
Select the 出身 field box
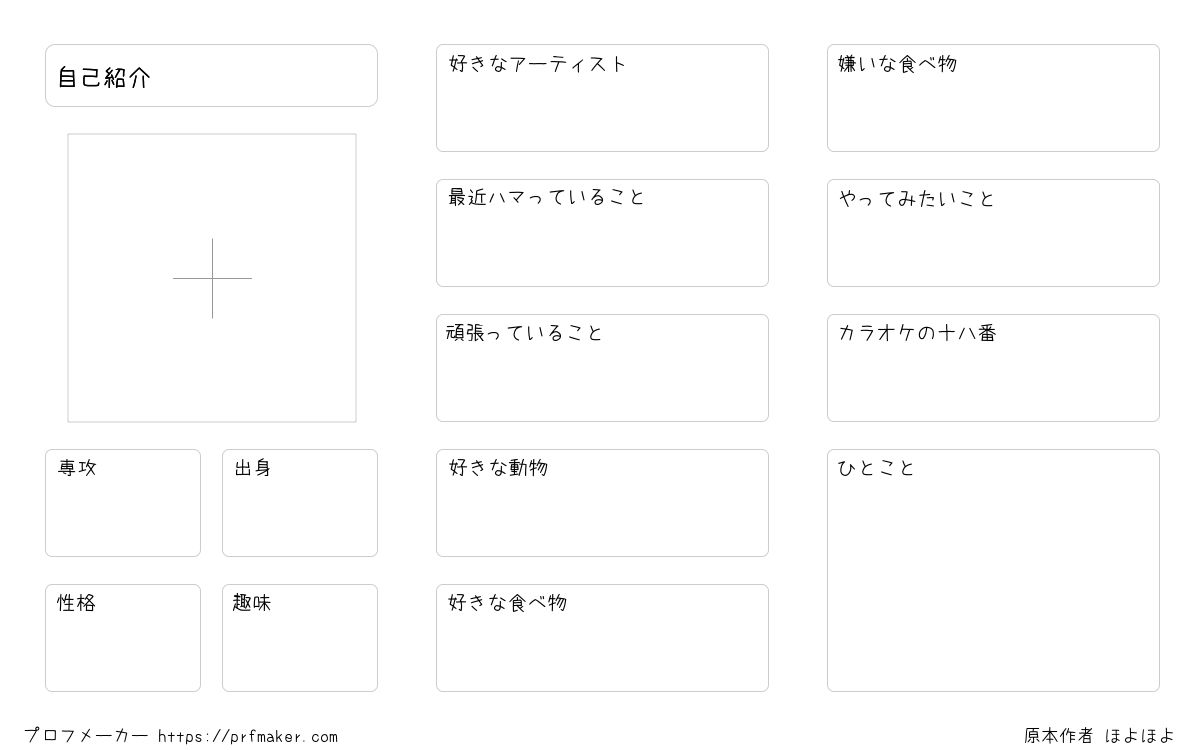pos(300,503)
